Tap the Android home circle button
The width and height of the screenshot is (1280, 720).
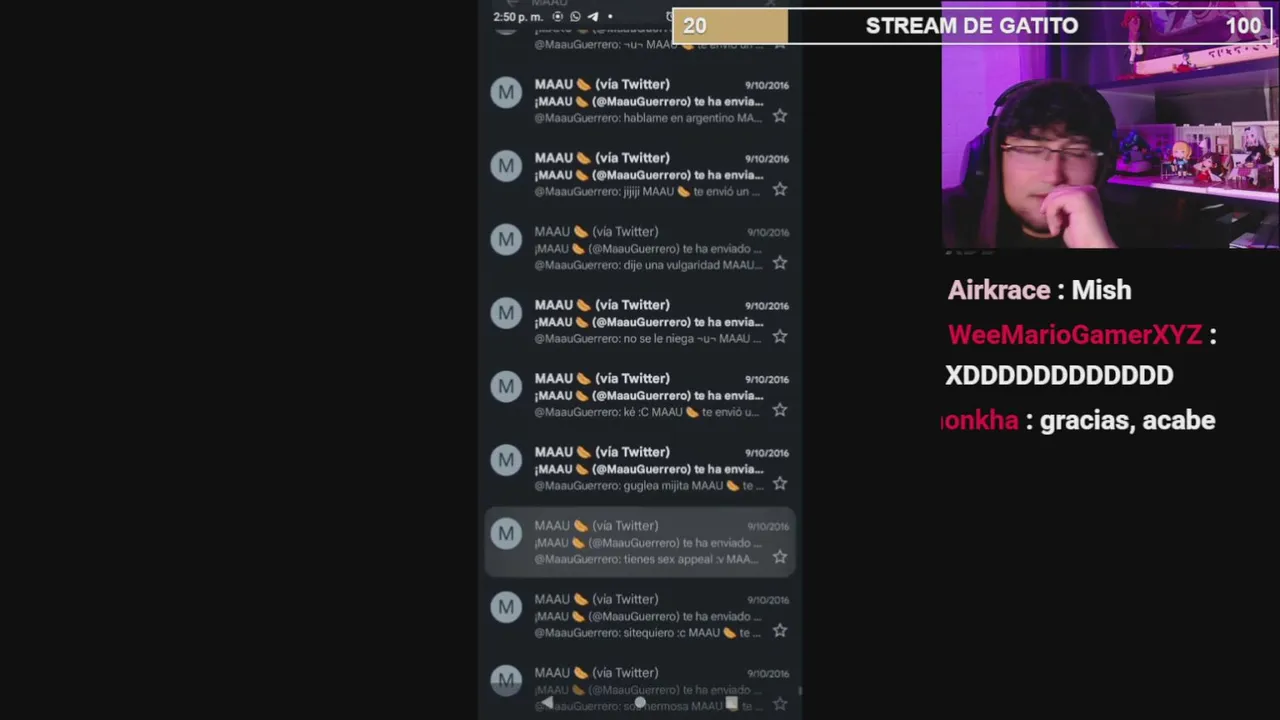point(640,704)
